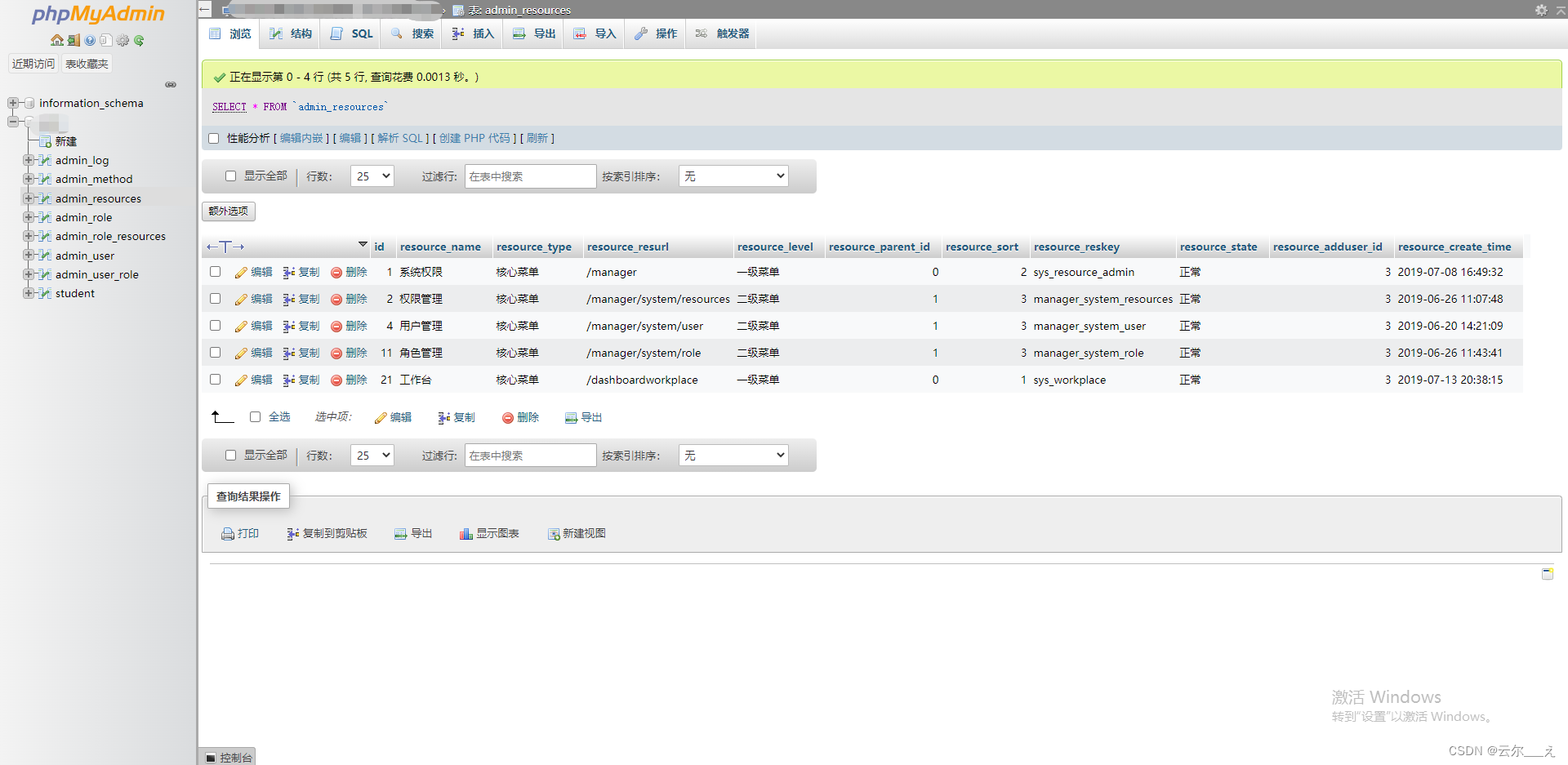Screen dimensions: 1568x765
Task: Click red delete icon for 用户管理 row
Action: [336, 327]
